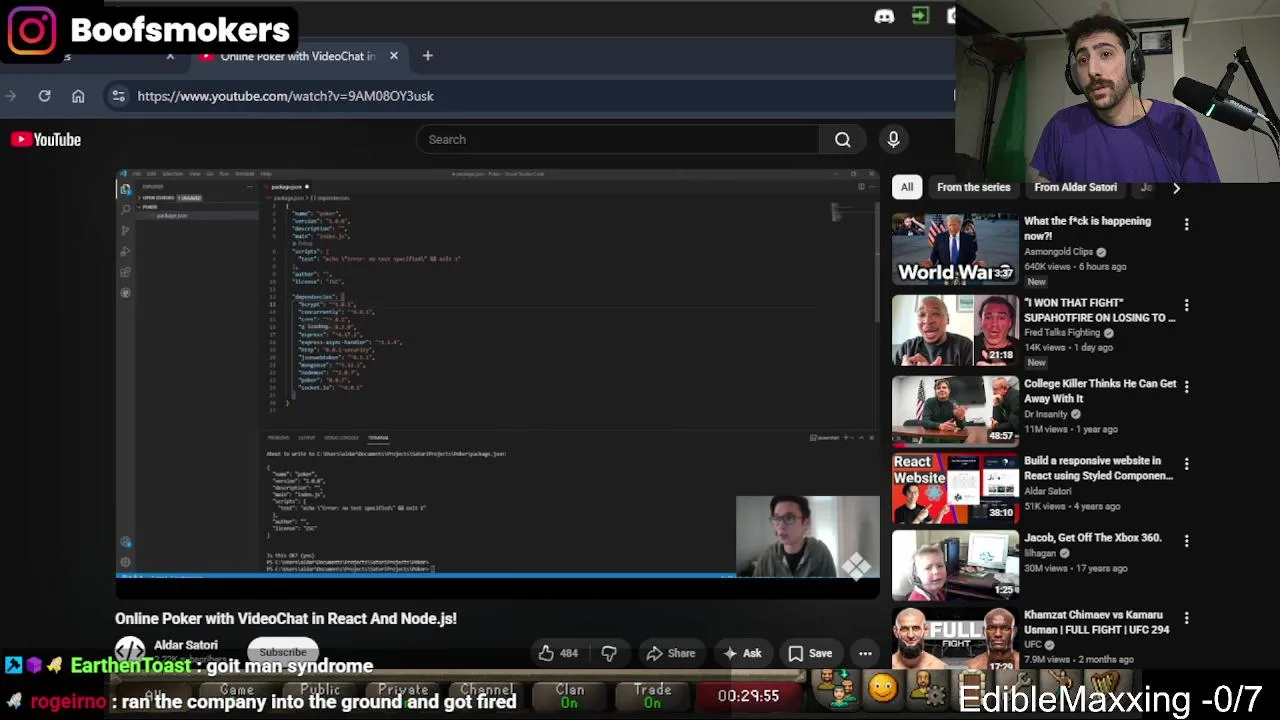Select the All filter chip
This screenshot has width=1280, height=720.
pyautogui.click(x=907, y=187)
